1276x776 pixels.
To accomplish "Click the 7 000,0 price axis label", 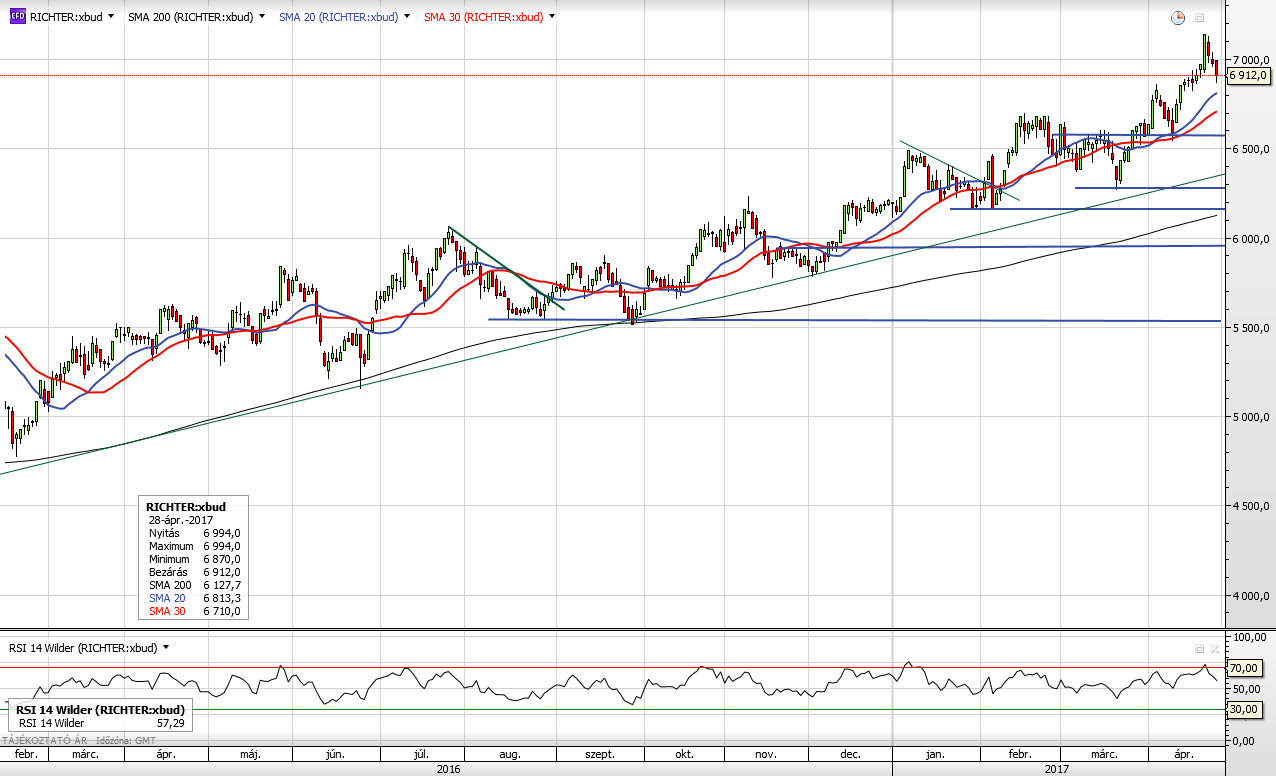I will coord(1251,59).
